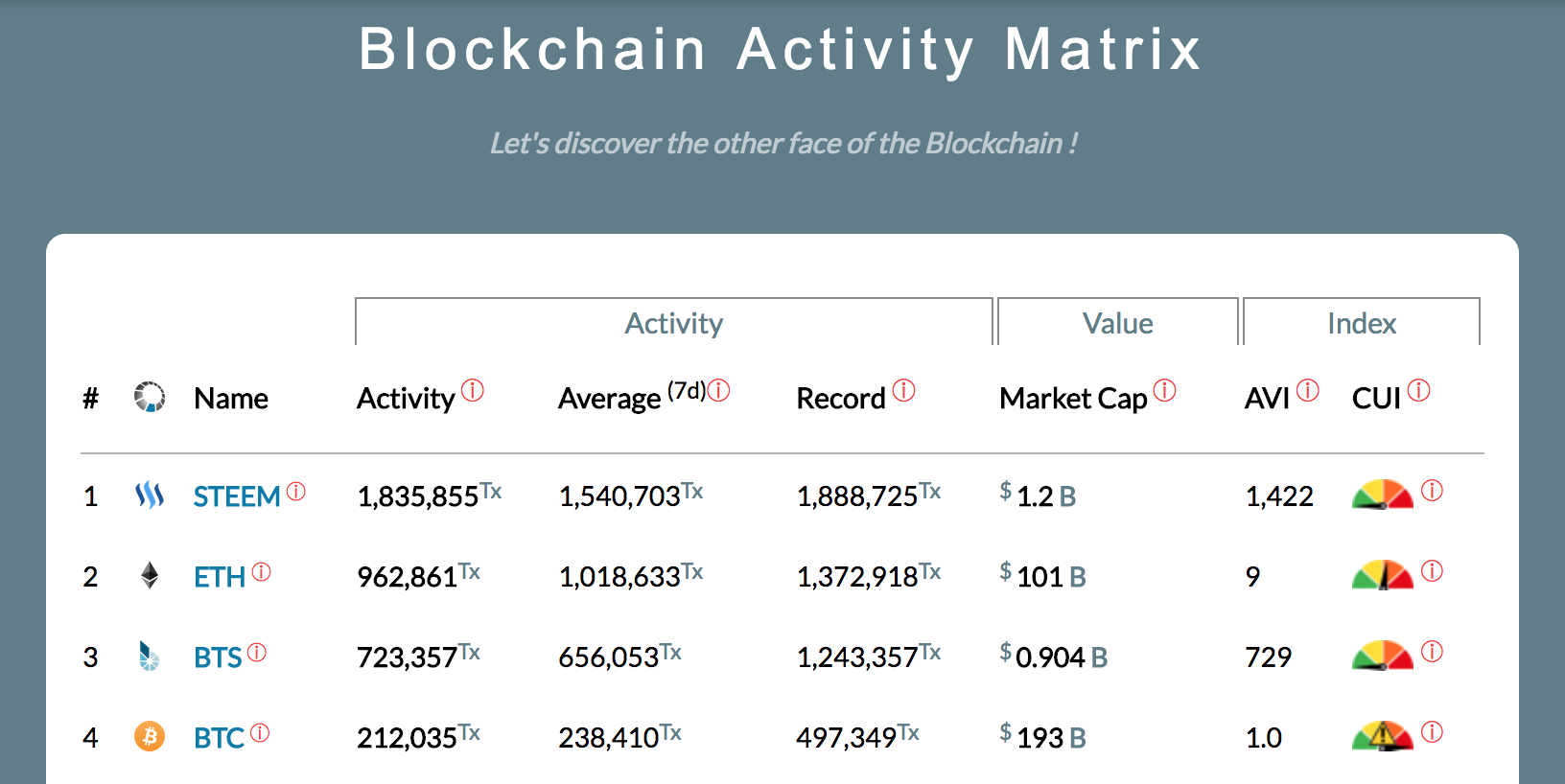
Task: Click the info icon next to AVI header
Action: tap(1308, 390)
